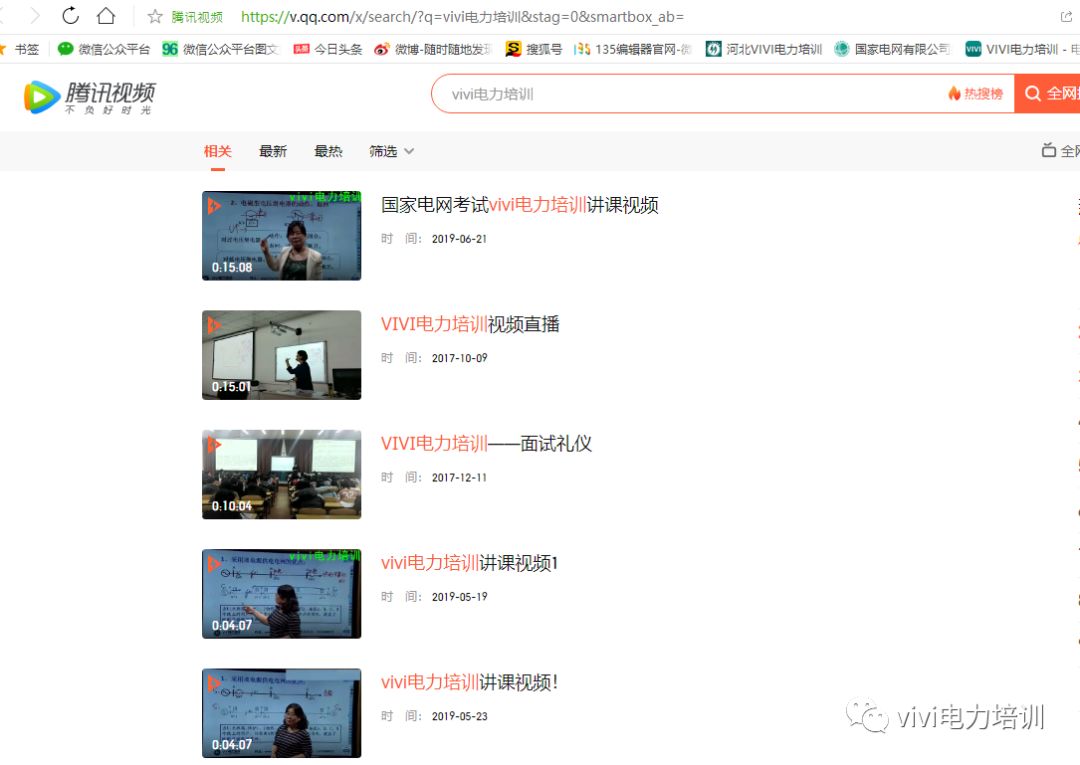Click the date 2017-12-11

point(459,477)
